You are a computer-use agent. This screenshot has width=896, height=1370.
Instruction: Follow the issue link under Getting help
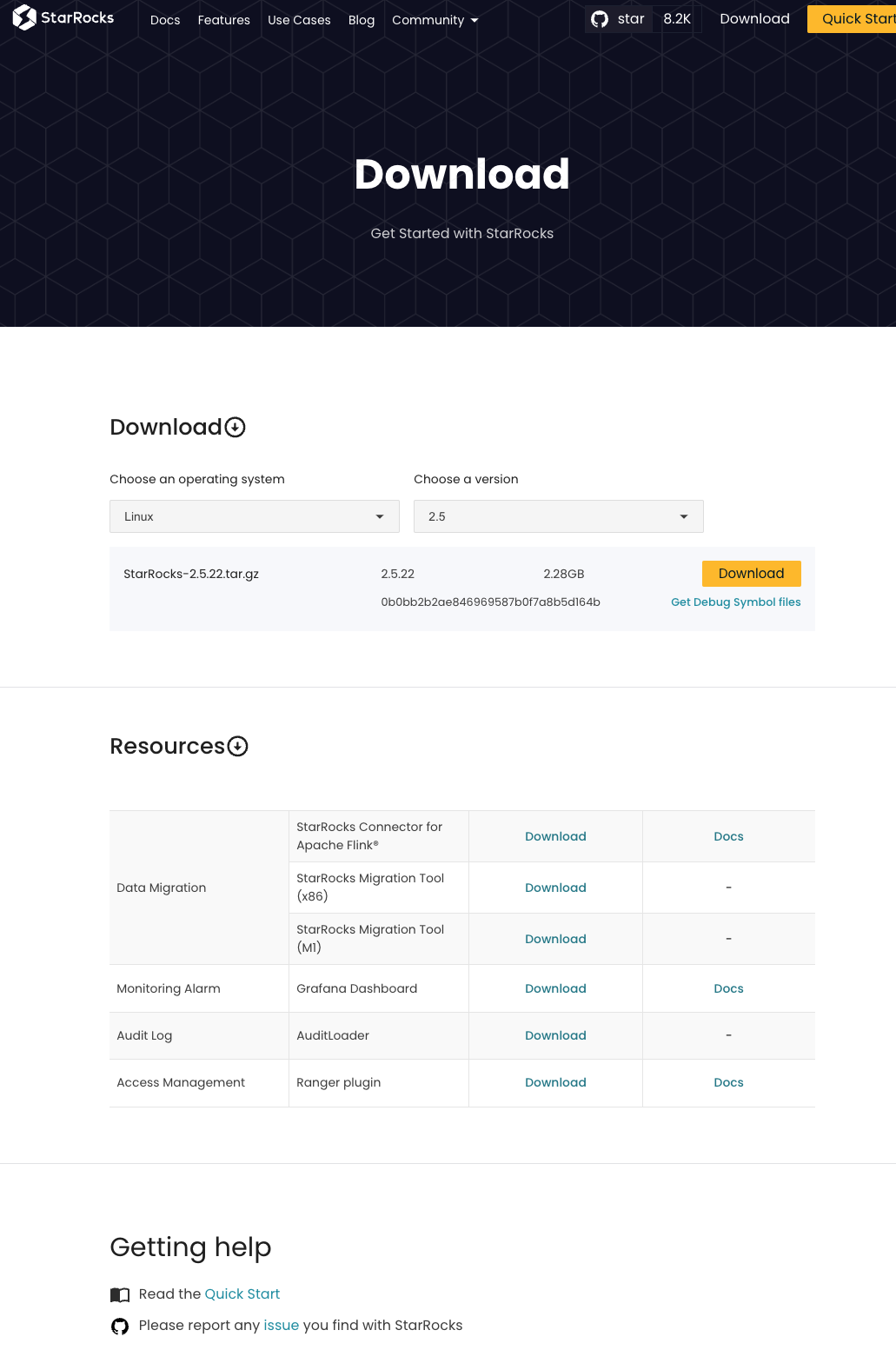point(282,1326)
